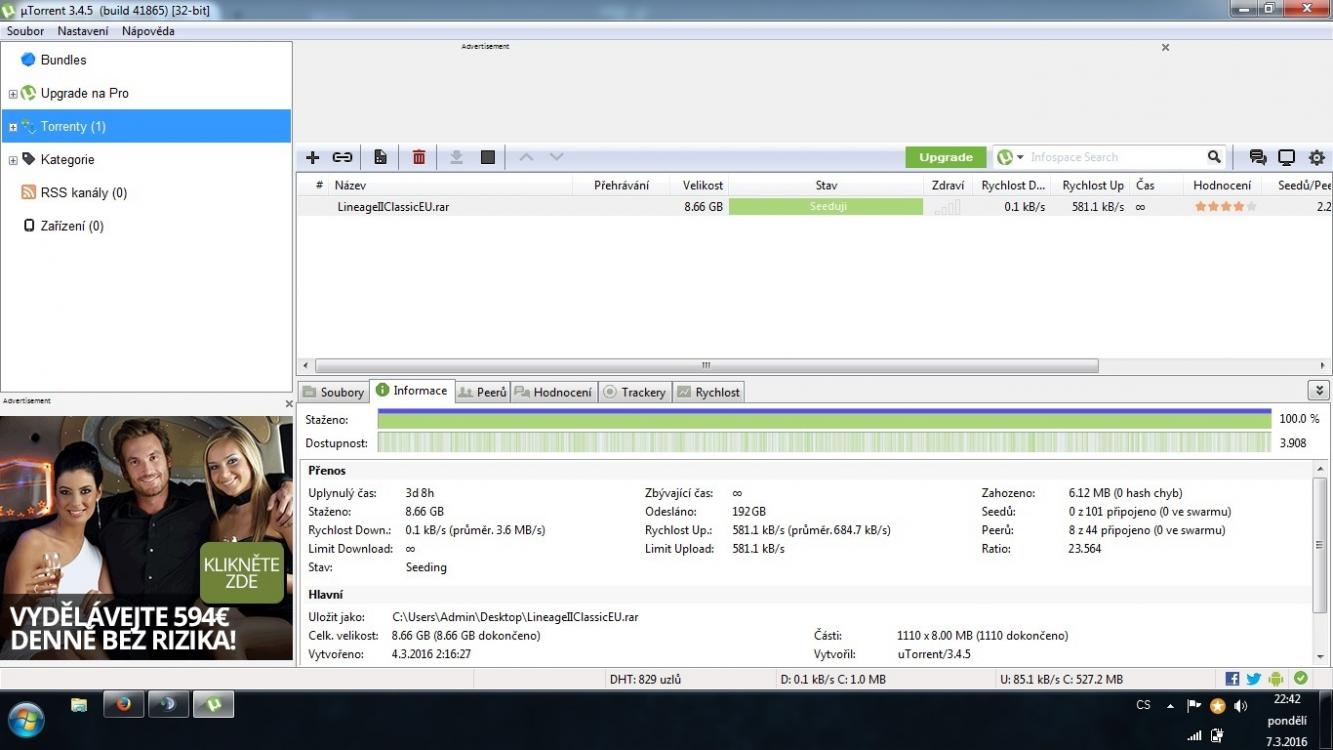Select Kategorie in the sidebar

[x=67, y=159]
